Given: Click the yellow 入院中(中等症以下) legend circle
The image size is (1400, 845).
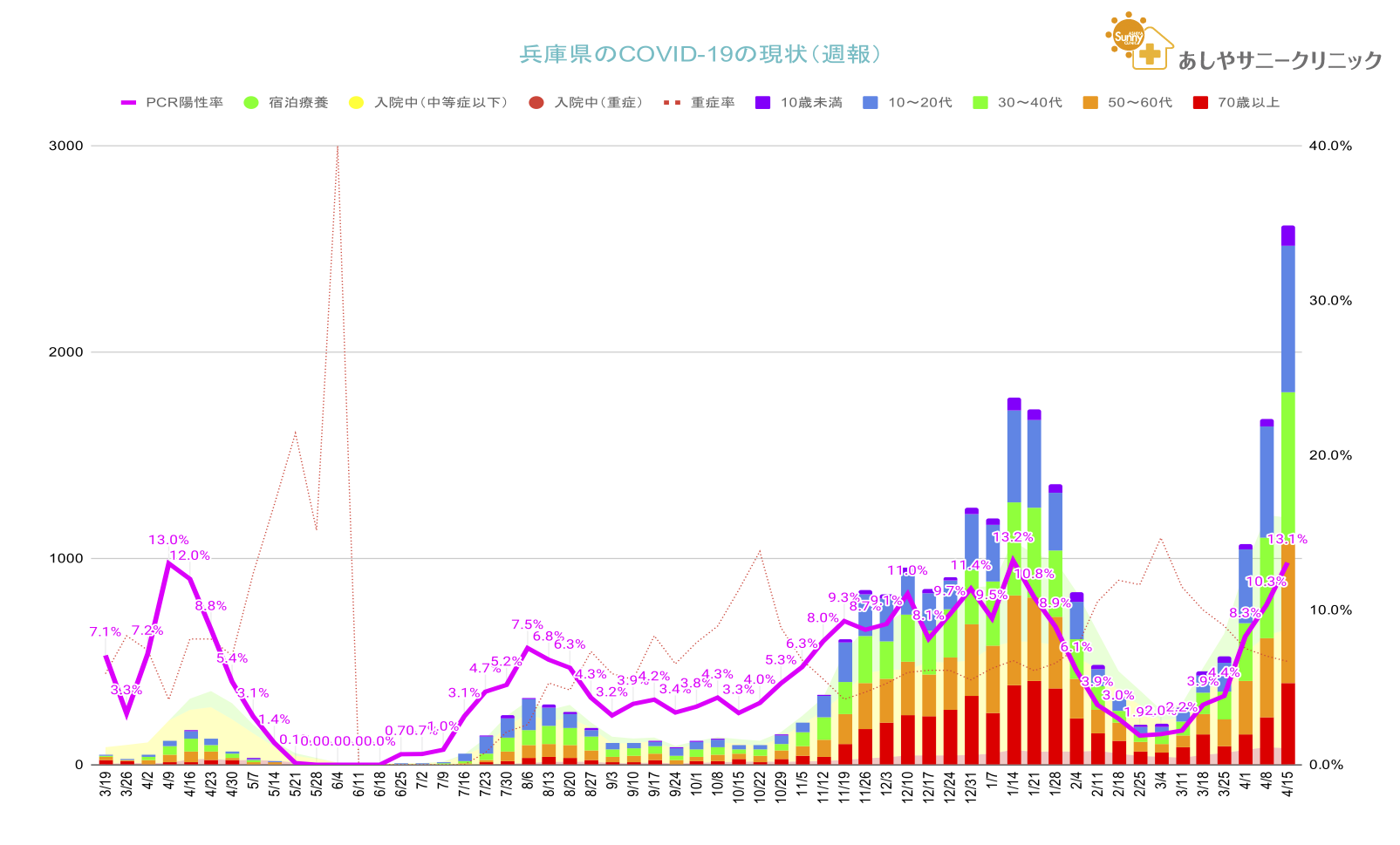Looking at the screenshot, I should (356, 103).
